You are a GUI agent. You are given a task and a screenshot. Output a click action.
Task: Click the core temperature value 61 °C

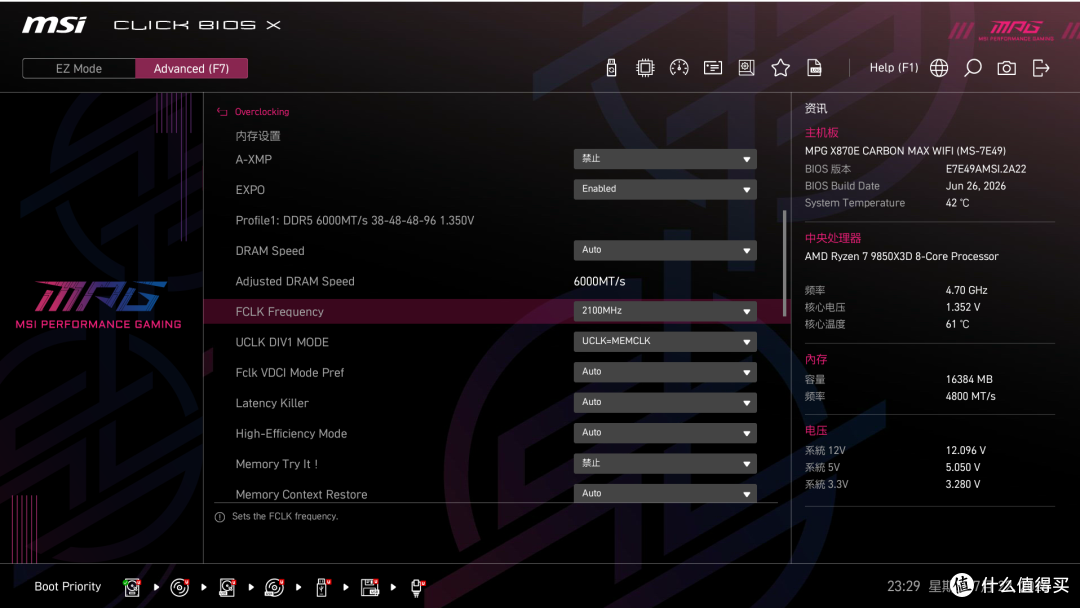coord(957,324)
